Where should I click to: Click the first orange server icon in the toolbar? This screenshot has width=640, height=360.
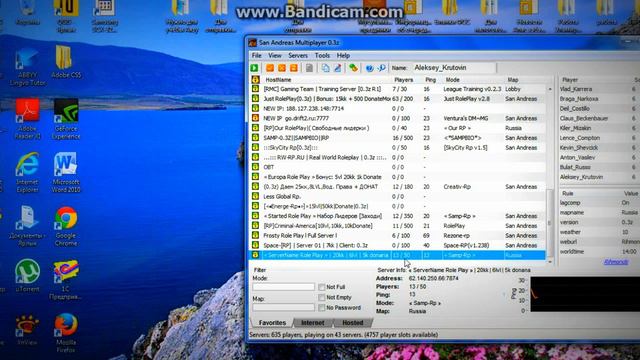click(x=270, y=68)
